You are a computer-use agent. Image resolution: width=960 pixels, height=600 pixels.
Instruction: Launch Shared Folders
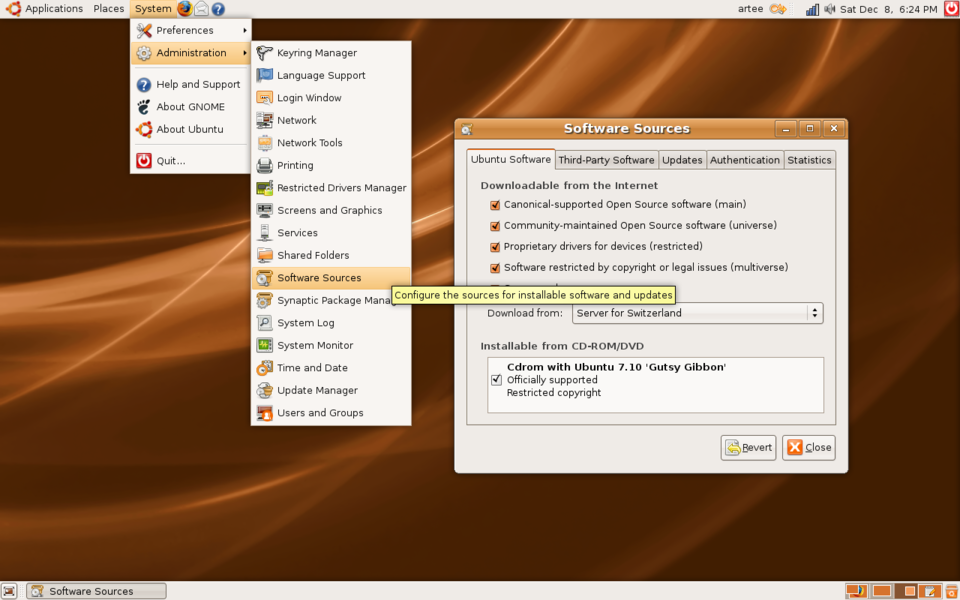pyautogui.click(x=331, y=255)
